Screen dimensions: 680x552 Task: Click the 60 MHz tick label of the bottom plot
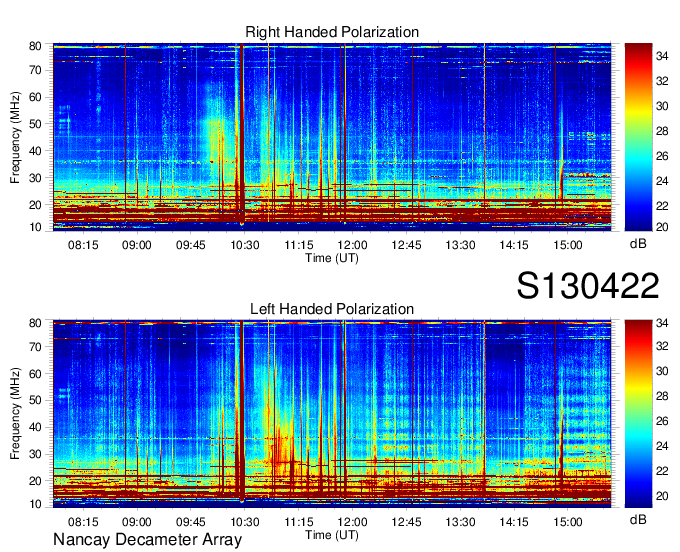(x=35, y=373)
